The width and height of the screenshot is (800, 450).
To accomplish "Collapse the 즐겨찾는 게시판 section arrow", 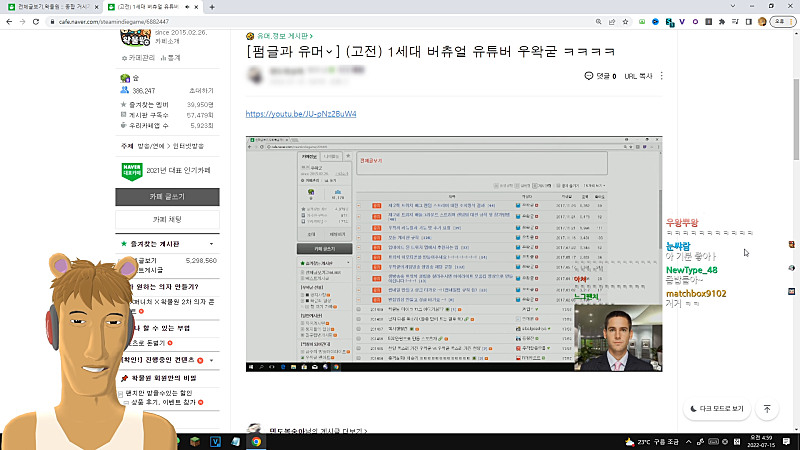I will pos(212,244).
